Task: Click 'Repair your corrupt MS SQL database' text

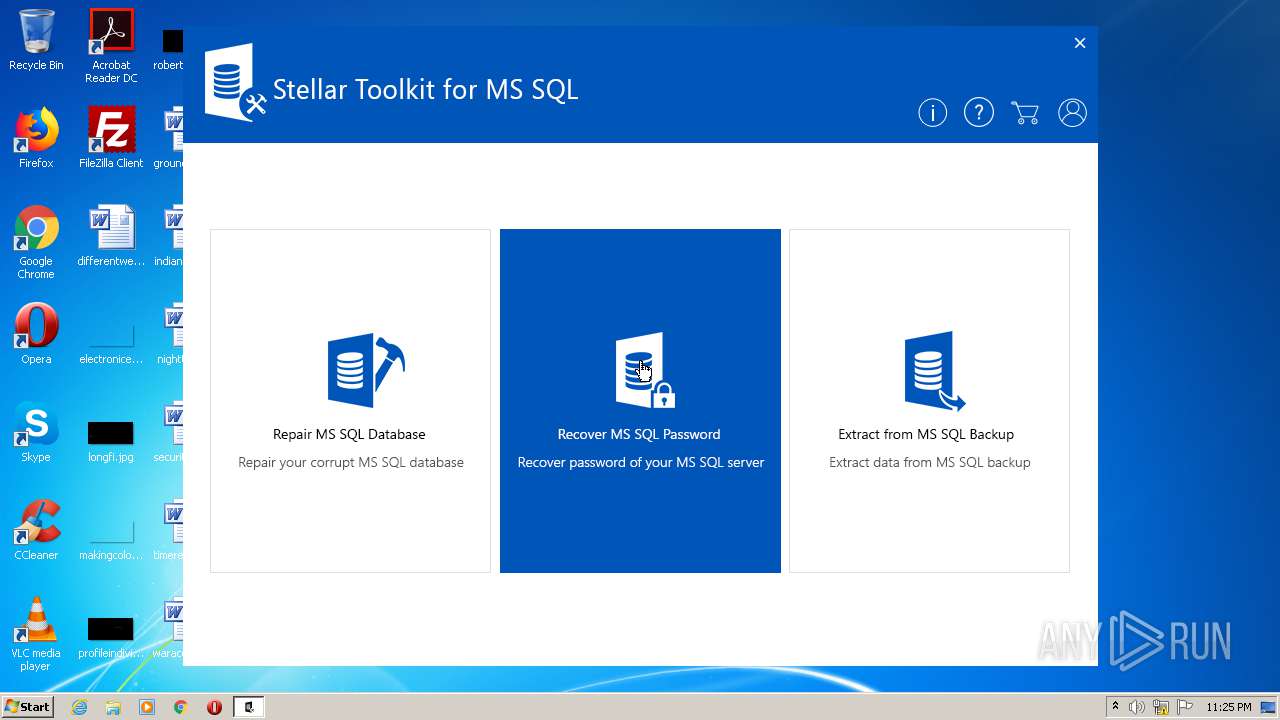Action: (350, 462)
